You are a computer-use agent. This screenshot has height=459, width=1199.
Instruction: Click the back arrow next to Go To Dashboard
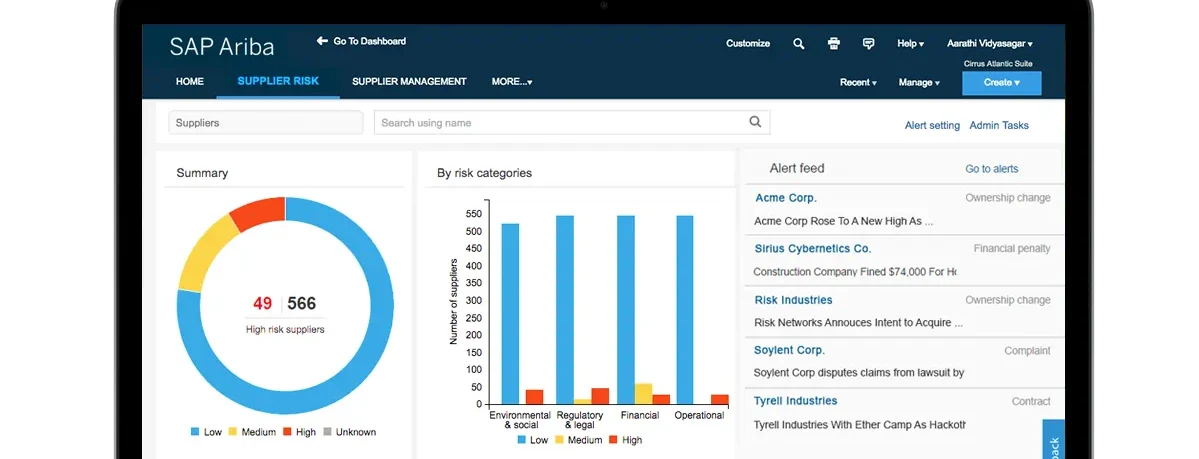(322, 41)
